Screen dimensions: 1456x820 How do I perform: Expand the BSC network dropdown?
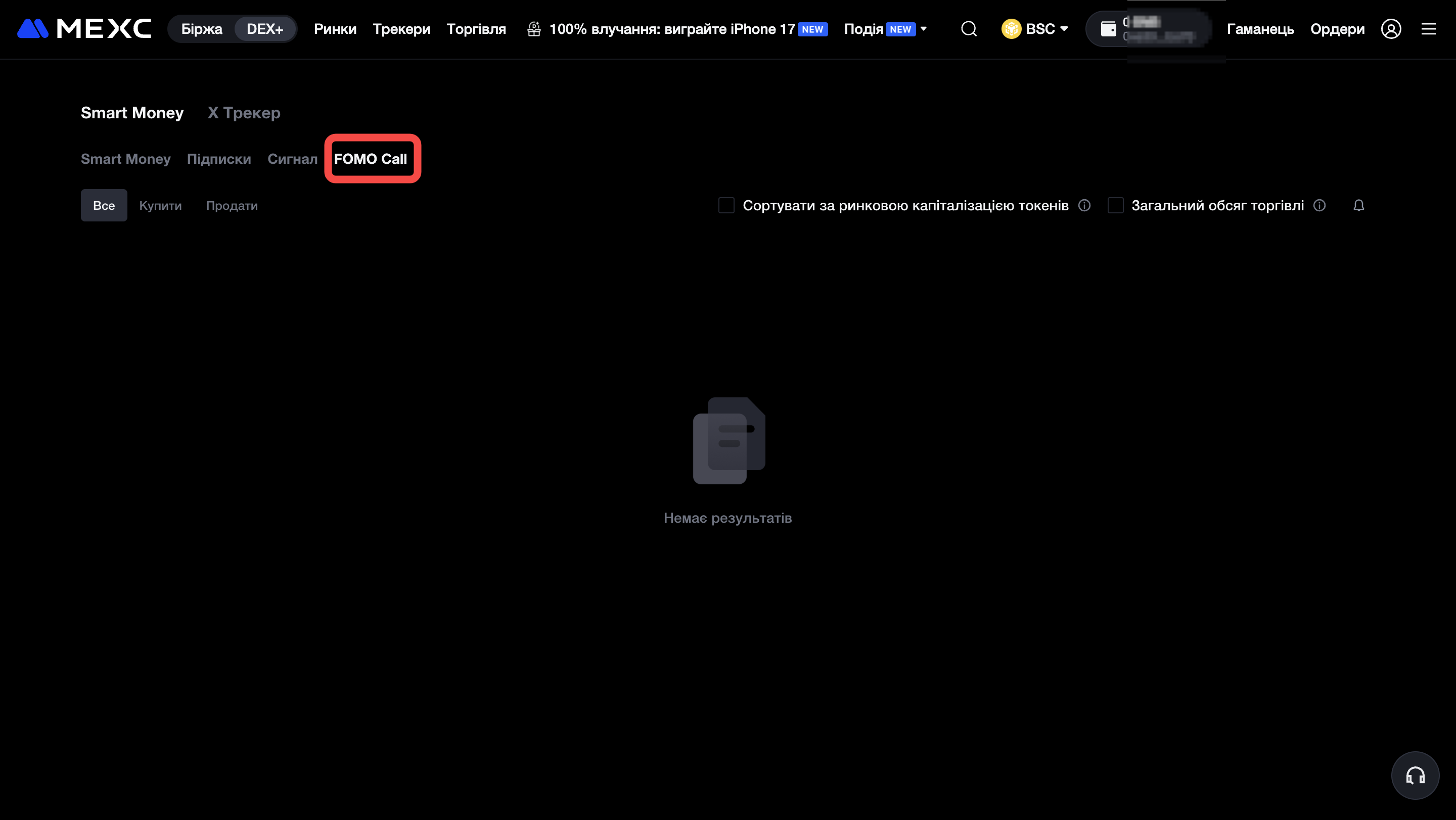tap(1035, 29)
